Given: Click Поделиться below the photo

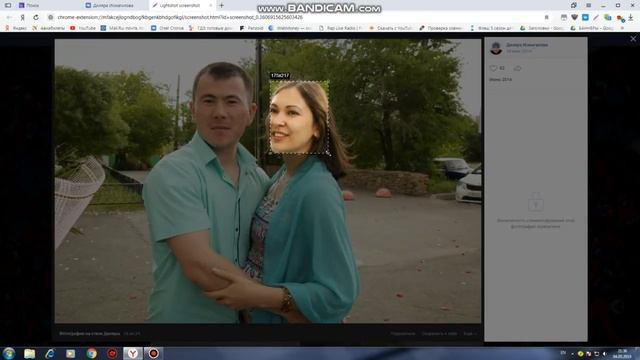Looking at the screenshot, I should 402,333.
